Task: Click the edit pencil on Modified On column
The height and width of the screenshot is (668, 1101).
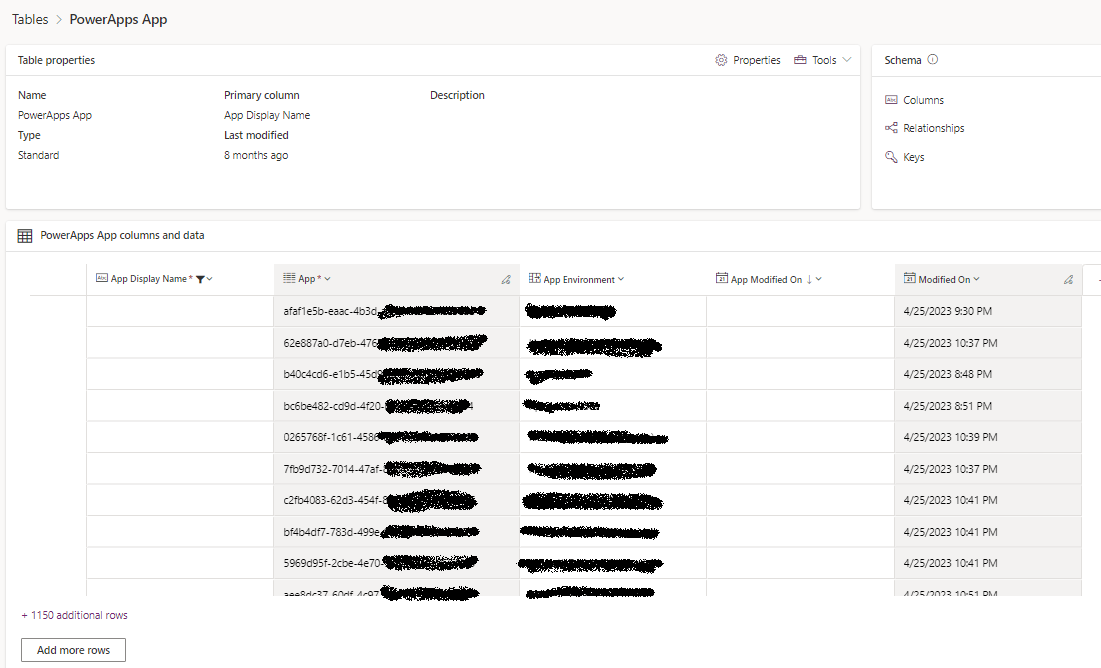Action: click(1068, 279)
